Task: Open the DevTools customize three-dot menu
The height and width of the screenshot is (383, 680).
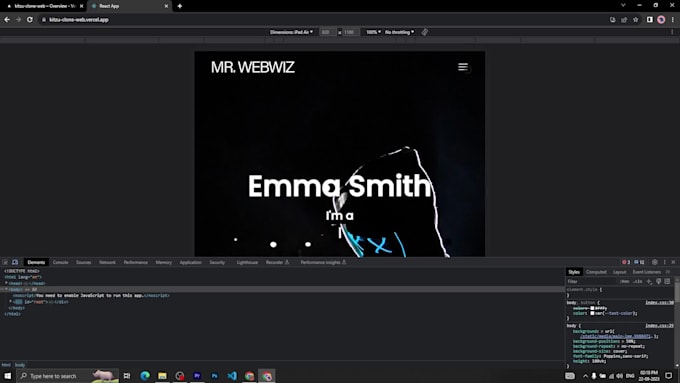Action: point(664,262)
